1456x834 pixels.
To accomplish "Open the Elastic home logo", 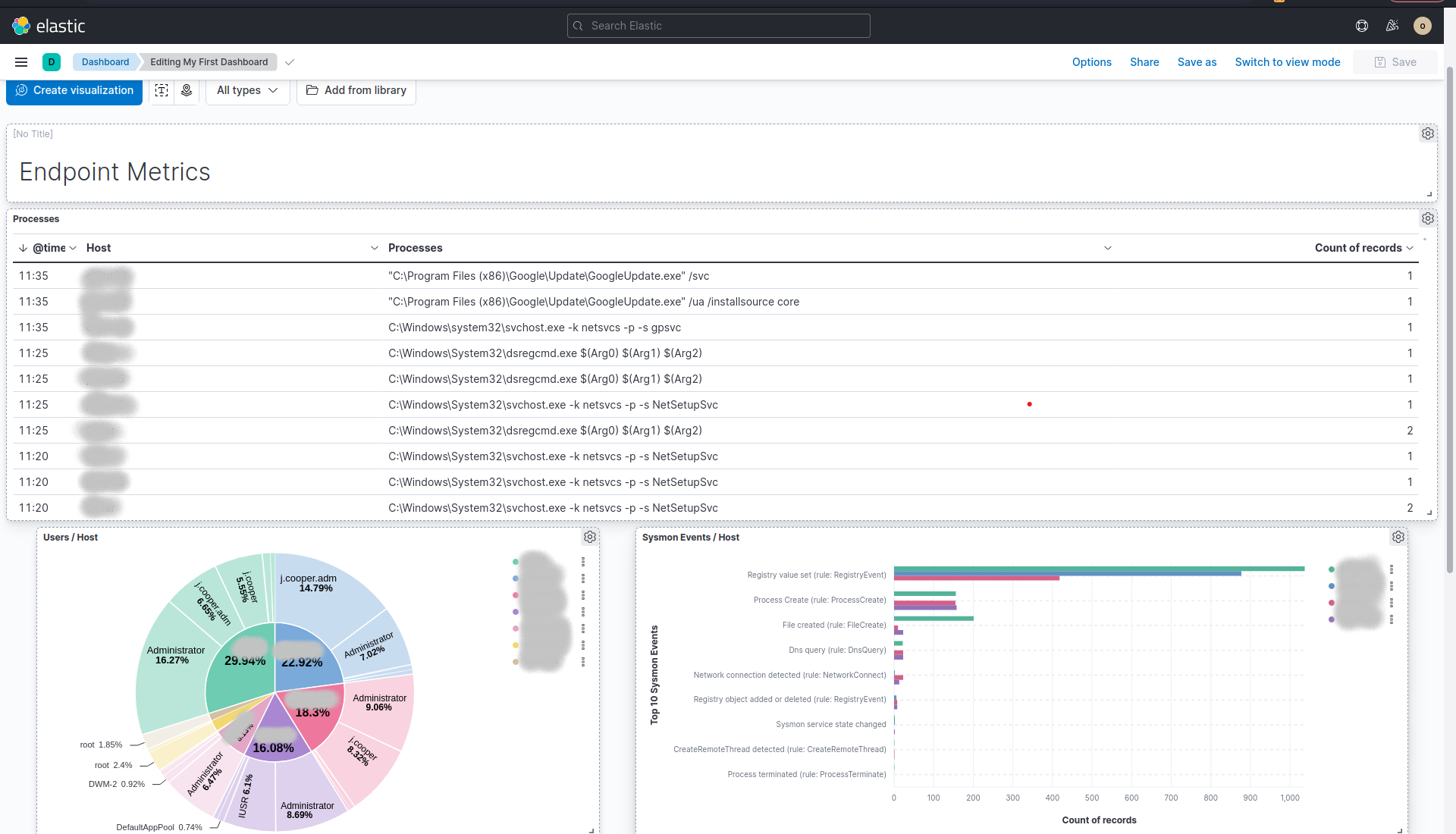I will click(x=49, y=26).
